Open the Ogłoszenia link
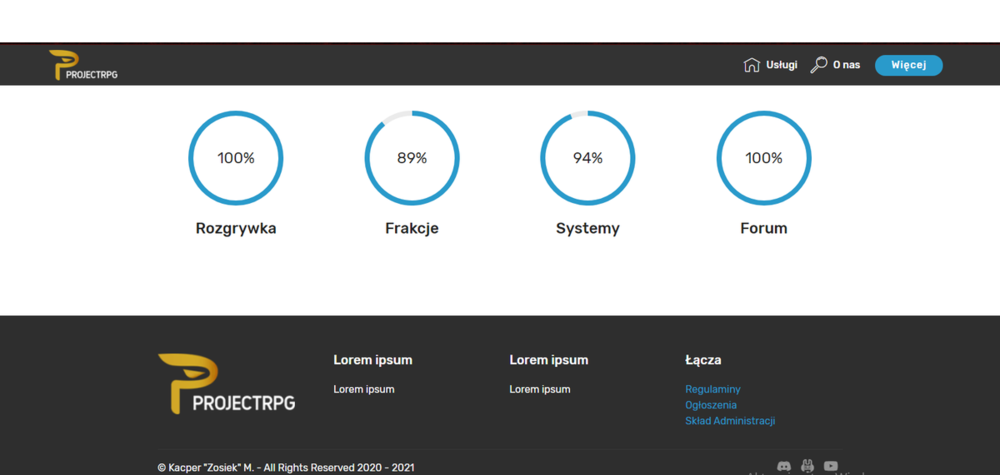This screenshot has height=475, width=1000. 710,405
